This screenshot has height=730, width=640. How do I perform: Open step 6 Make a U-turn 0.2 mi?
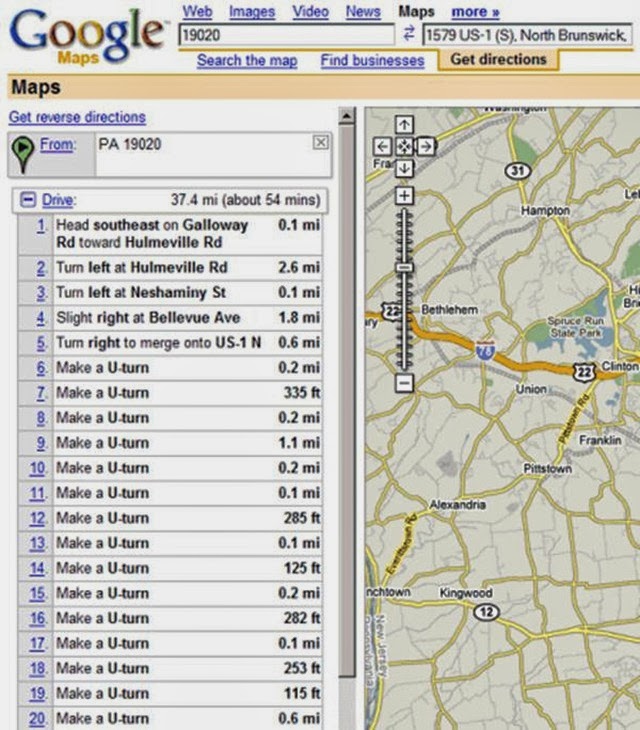[170, 368]
